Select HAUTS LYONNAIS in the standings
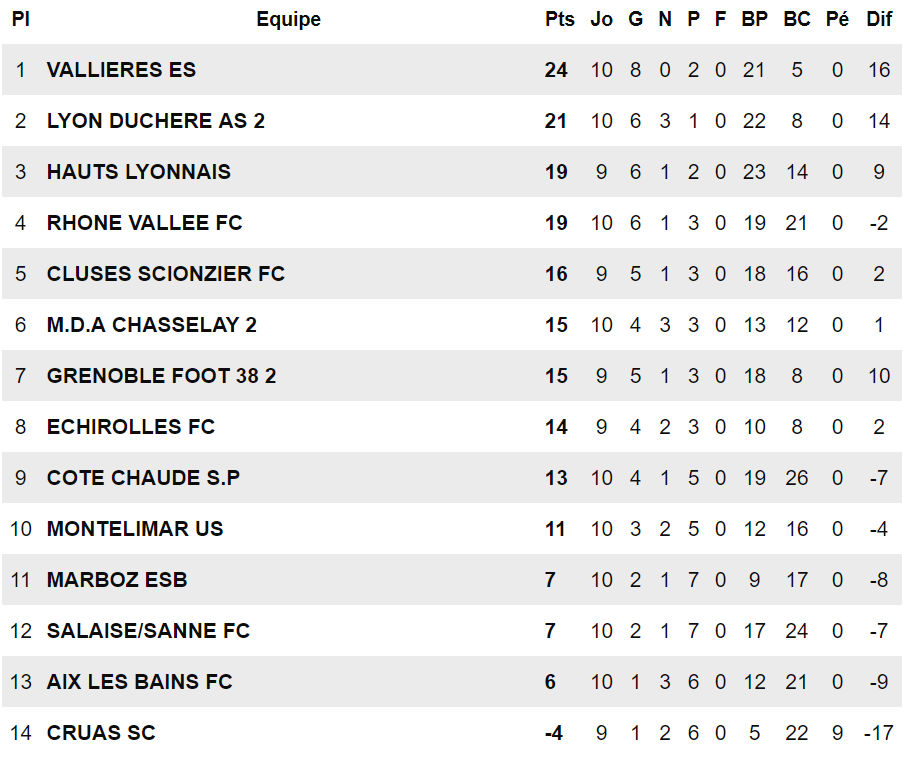903x757 pixels. point(139,172)
